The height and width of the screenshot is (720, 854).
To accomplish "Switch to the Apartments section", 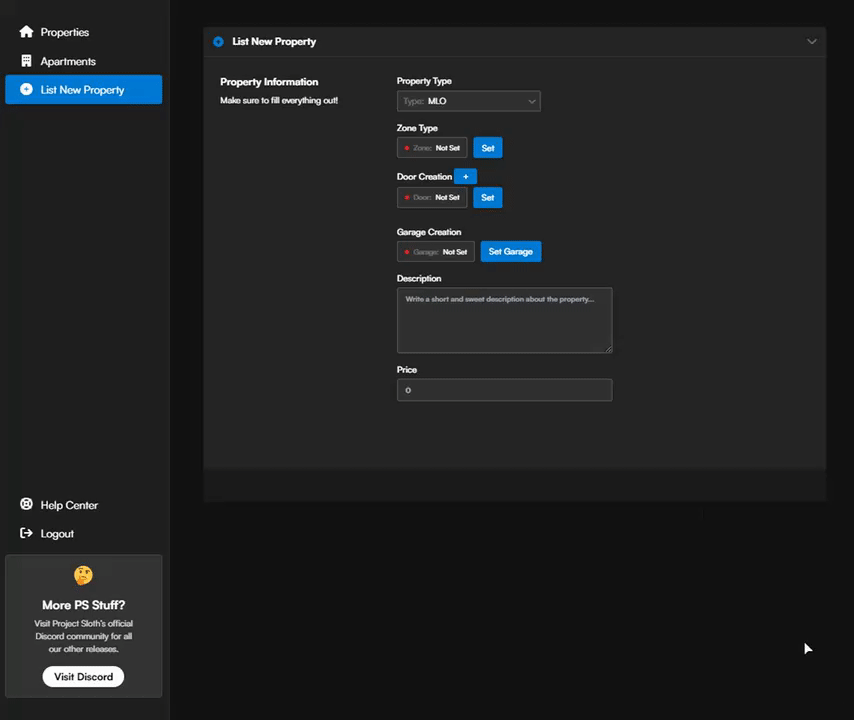I will coord(68,61).
